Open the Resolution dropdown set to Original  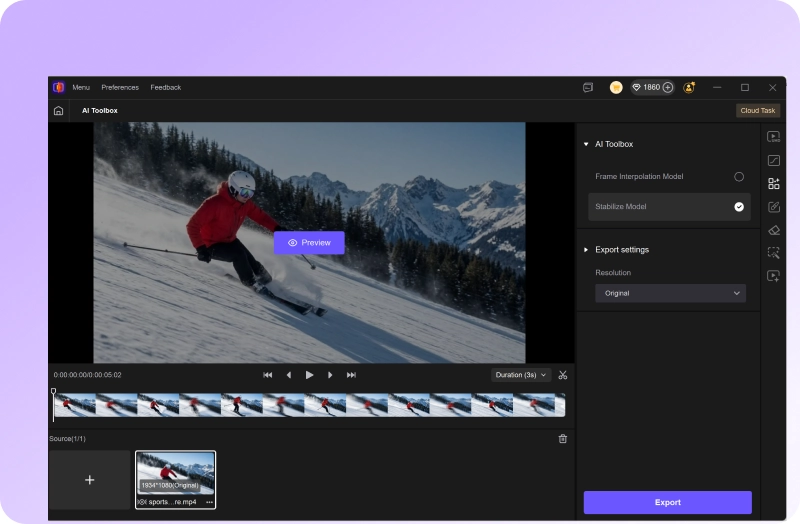pos(670,293)
